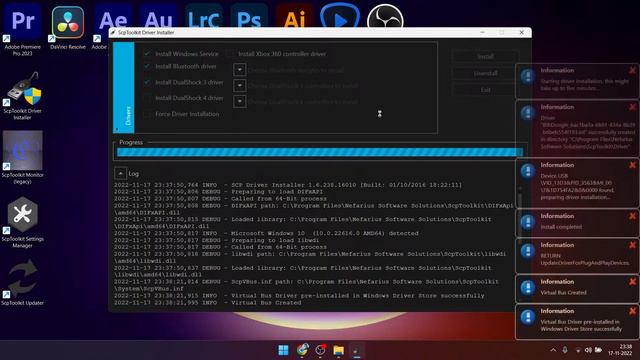Open the Bluetooth dongles dropdown

pos(240,70)
